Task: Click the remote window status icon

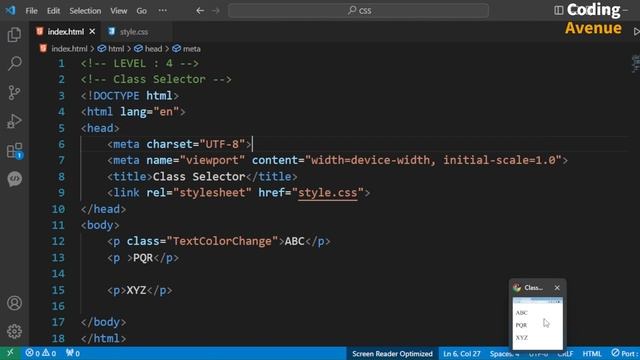Action: tap(10, 353)
